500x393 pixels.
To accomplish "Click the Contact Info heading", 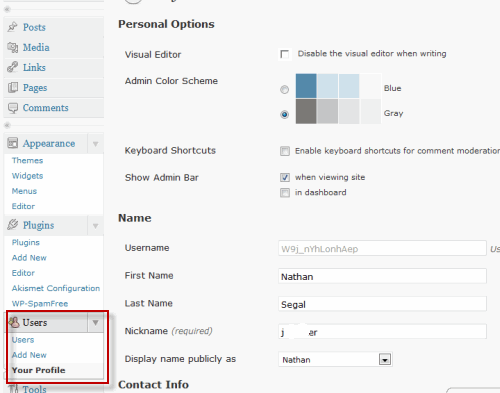I will pyautogui.click(x=153, y=384).
